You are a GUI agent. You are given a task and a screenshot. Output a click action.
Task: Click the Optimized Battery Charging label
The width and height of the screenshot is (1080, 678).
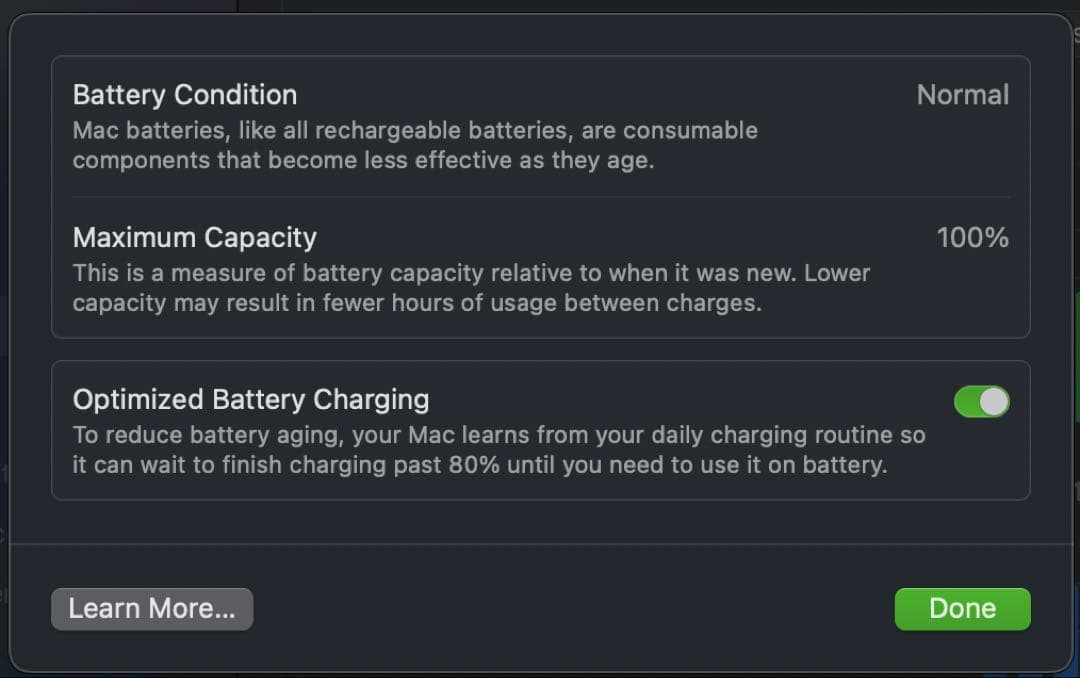250,398
